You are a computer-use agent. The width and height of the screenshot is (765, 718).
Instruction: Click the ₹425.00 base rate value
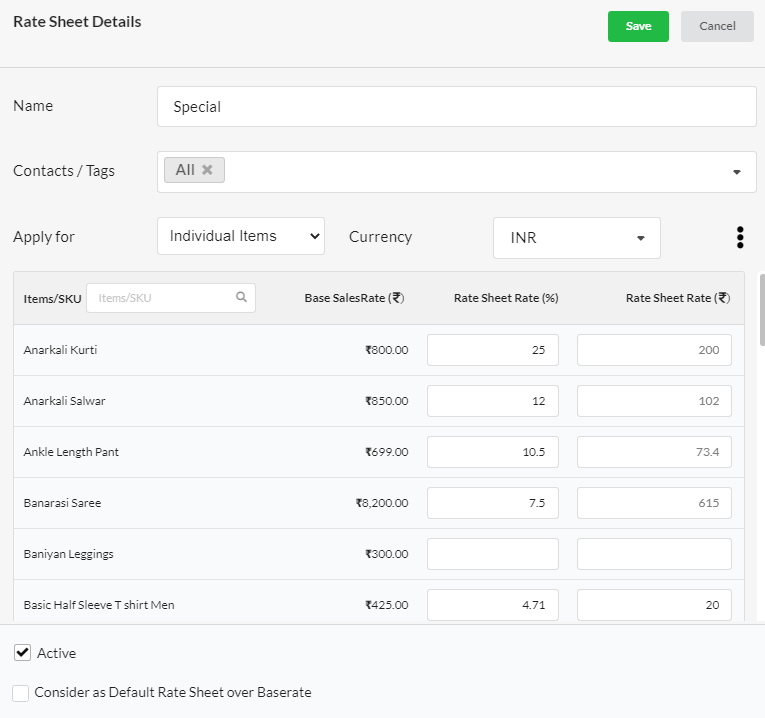pos(387,605)
